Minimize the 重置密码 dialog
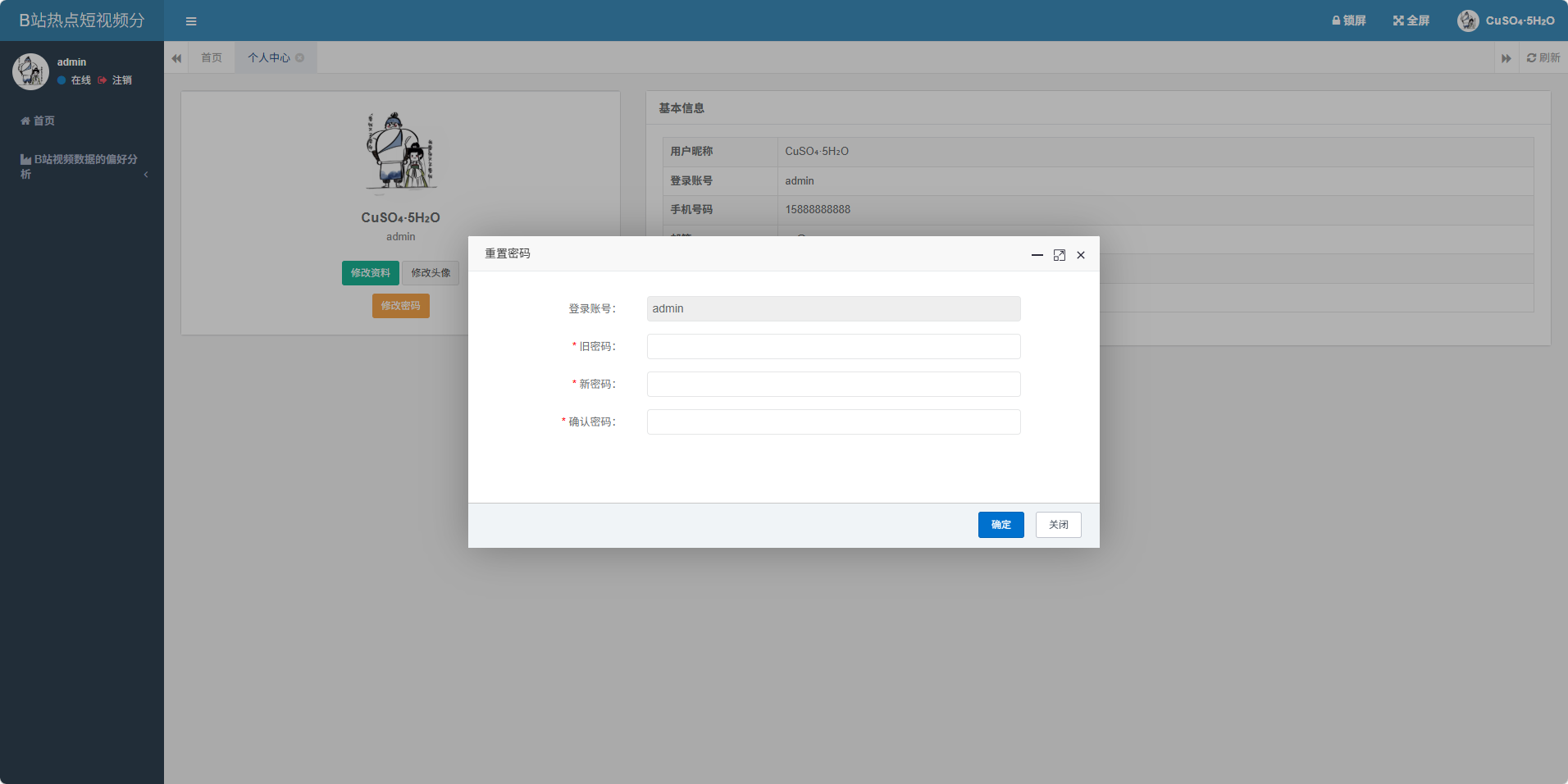1568x784 pixels. pyautogui.click(x=1037, y=255)
